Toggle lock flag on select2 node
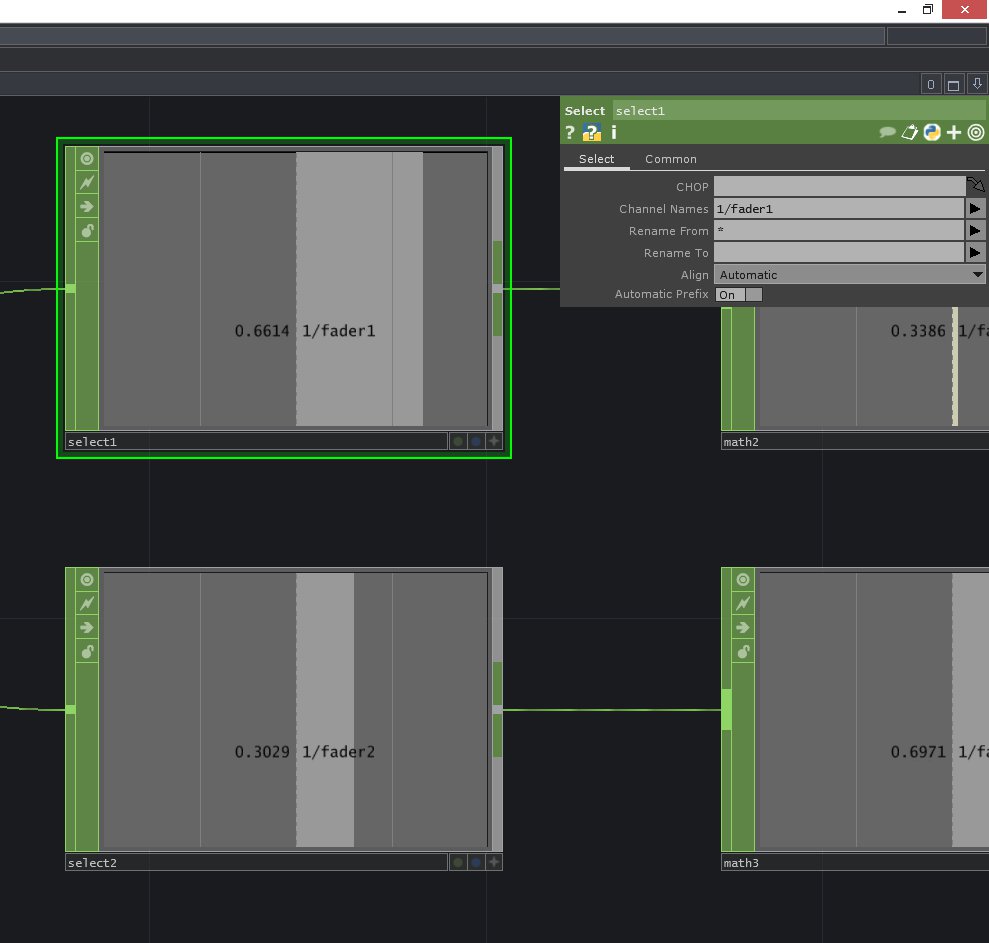This screenshot has width=989, height=943. (87, 651)
